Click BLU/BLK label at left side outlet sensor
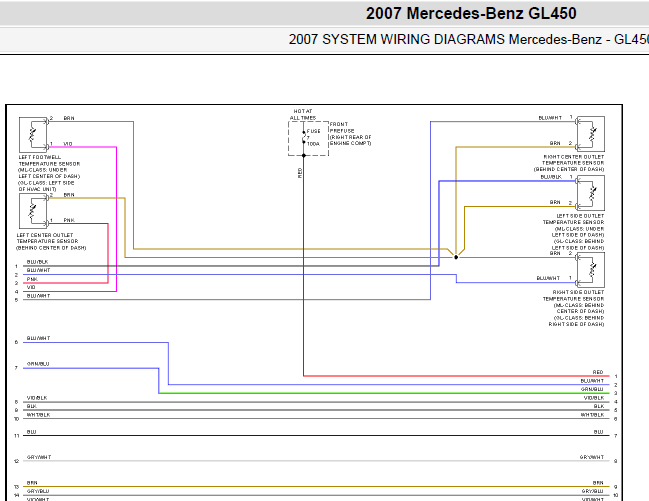Screen dimensions: 649x501 click(x=551, y=177)
